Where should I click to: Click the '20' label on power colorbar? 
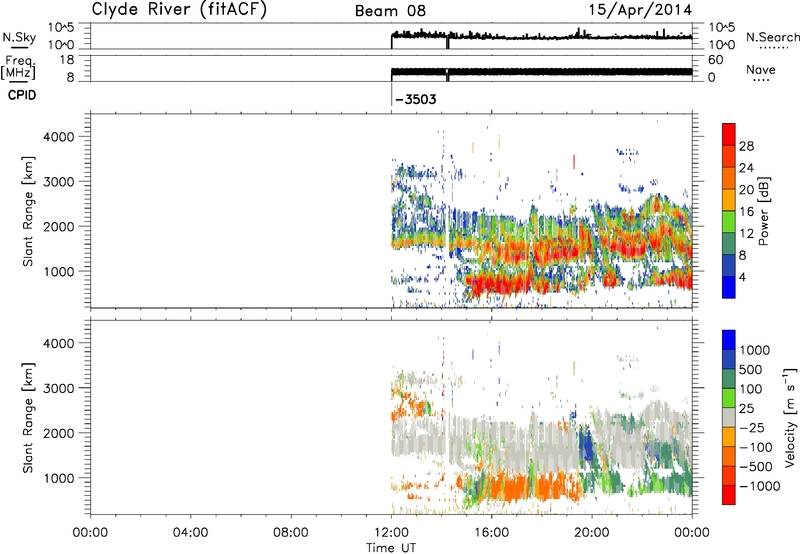point(746,190)
